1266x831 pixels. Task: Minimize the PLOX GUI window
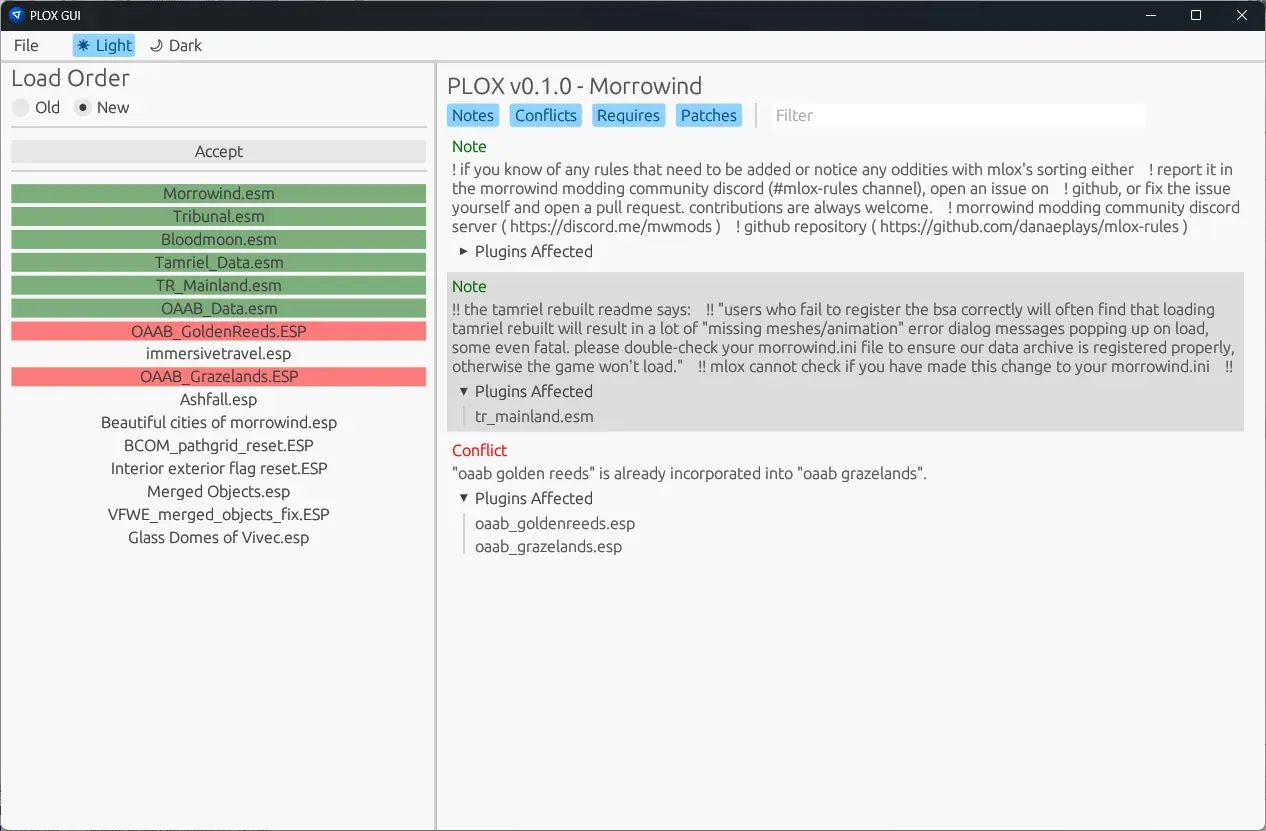point(1149,15)
